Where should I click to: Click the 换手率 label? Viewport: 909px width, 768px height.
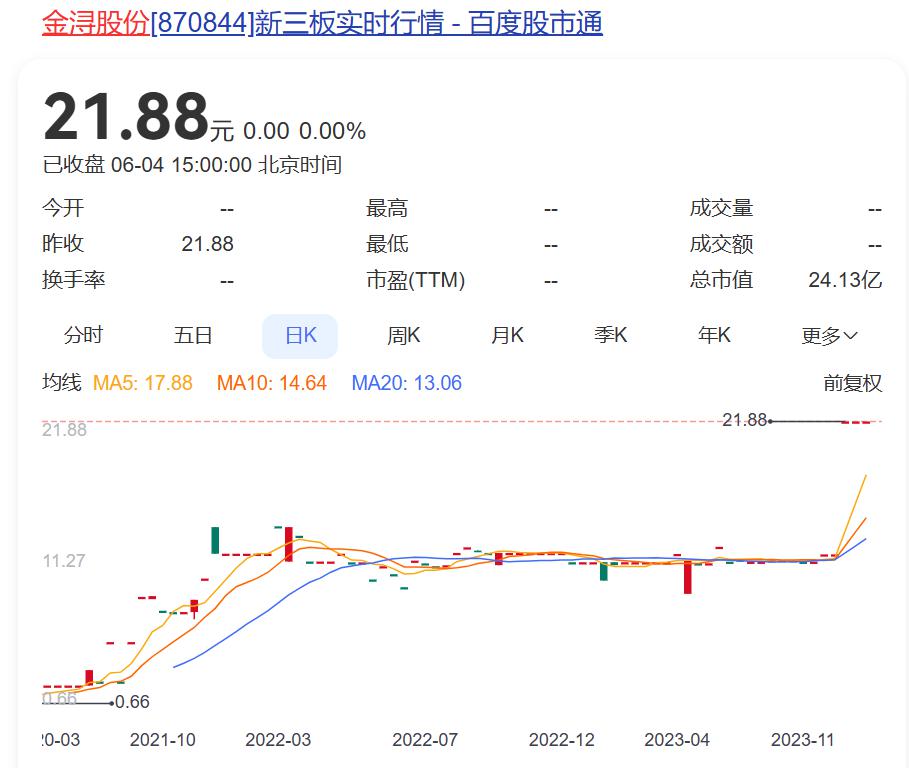click(74, 280)
